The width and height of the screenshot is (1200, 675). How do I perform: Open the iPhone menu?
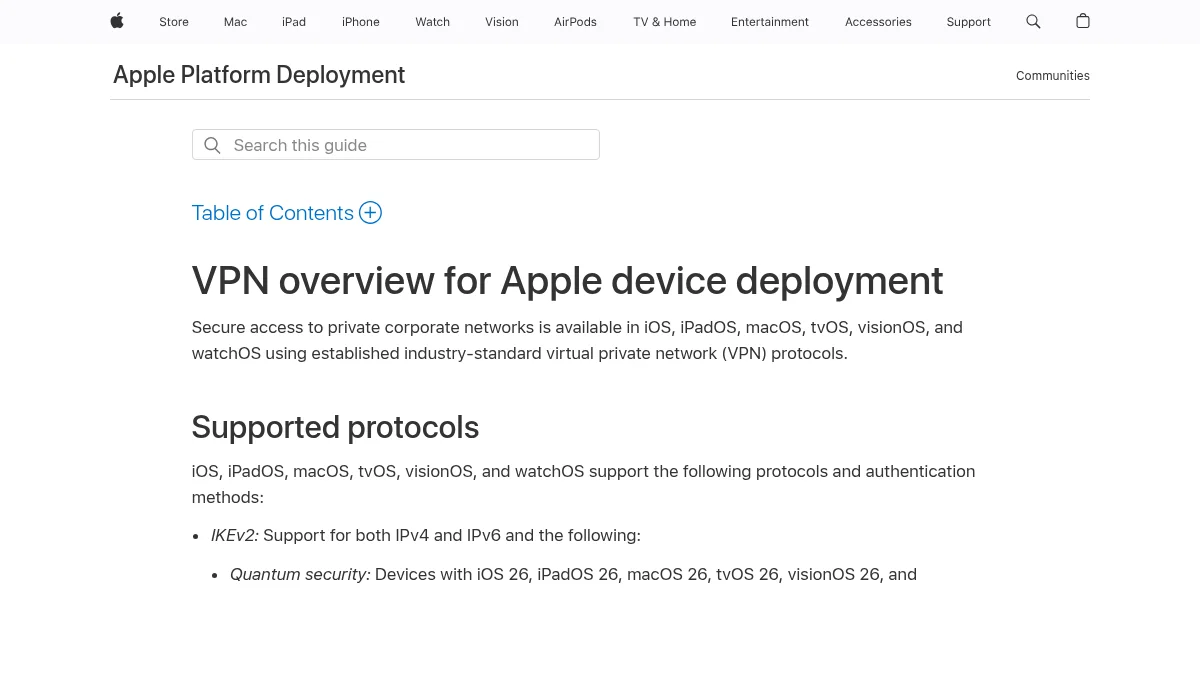point(361,22)
